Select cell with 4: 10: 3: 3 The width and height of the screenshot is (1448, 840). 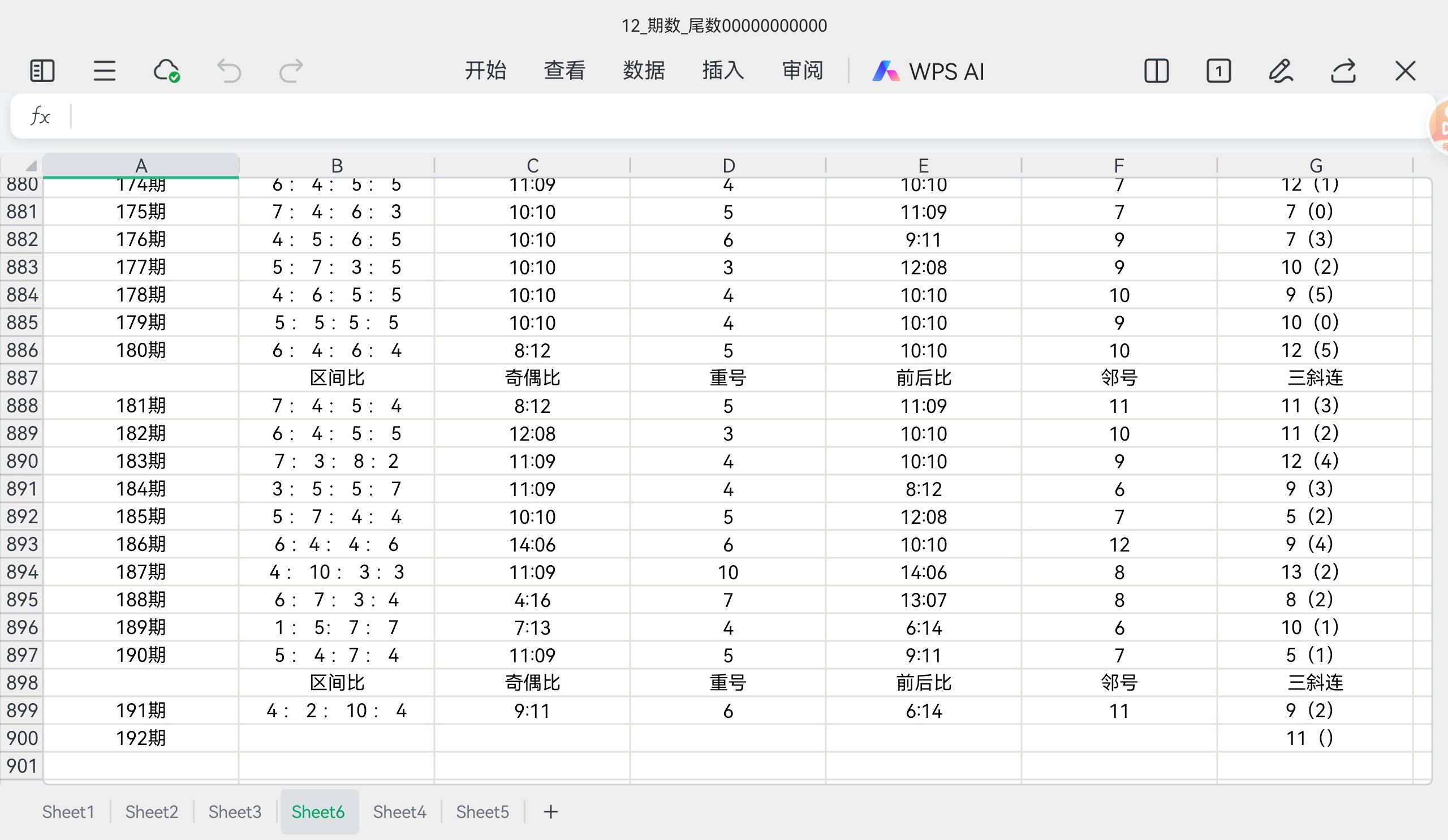(337, 572)
